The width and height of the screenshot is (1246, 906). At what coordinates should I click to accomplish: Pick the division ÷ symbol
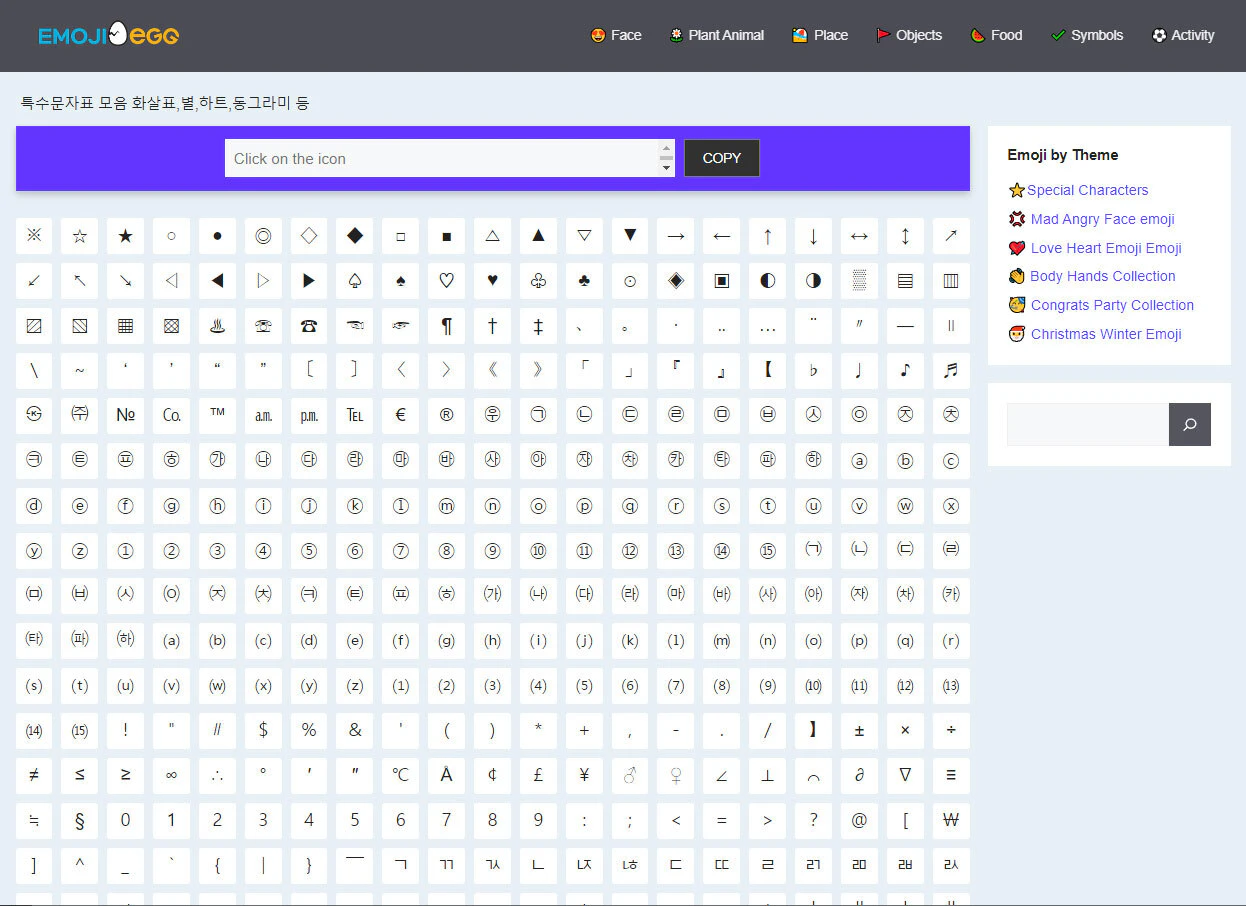(x=951, y=730)
